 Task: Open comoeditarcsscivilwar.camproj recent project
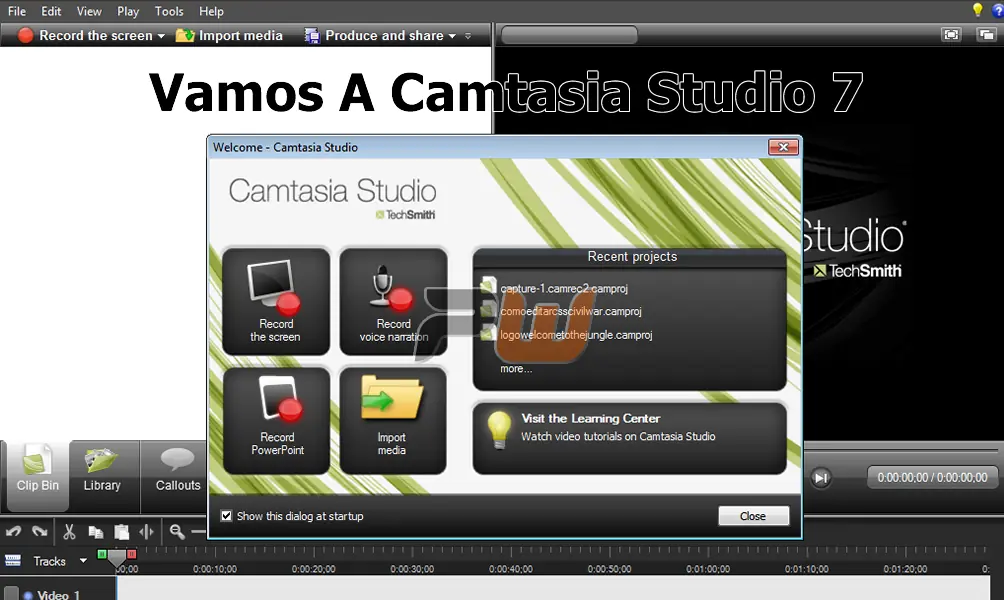[x=570, y=311]
